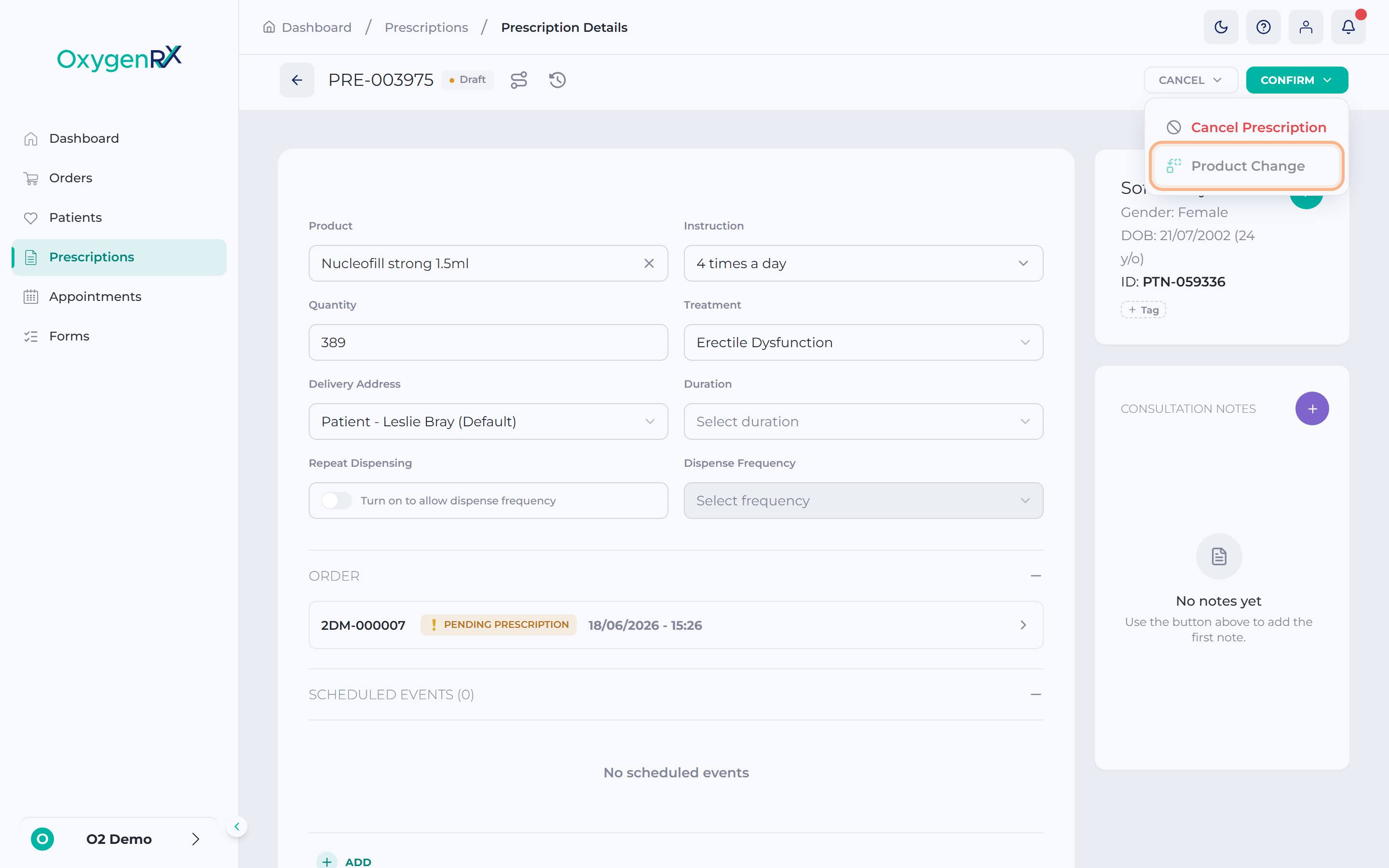Open the Select duration dropdown
The height and width of the screenshot is (868, 1389).
coord(863,422)
